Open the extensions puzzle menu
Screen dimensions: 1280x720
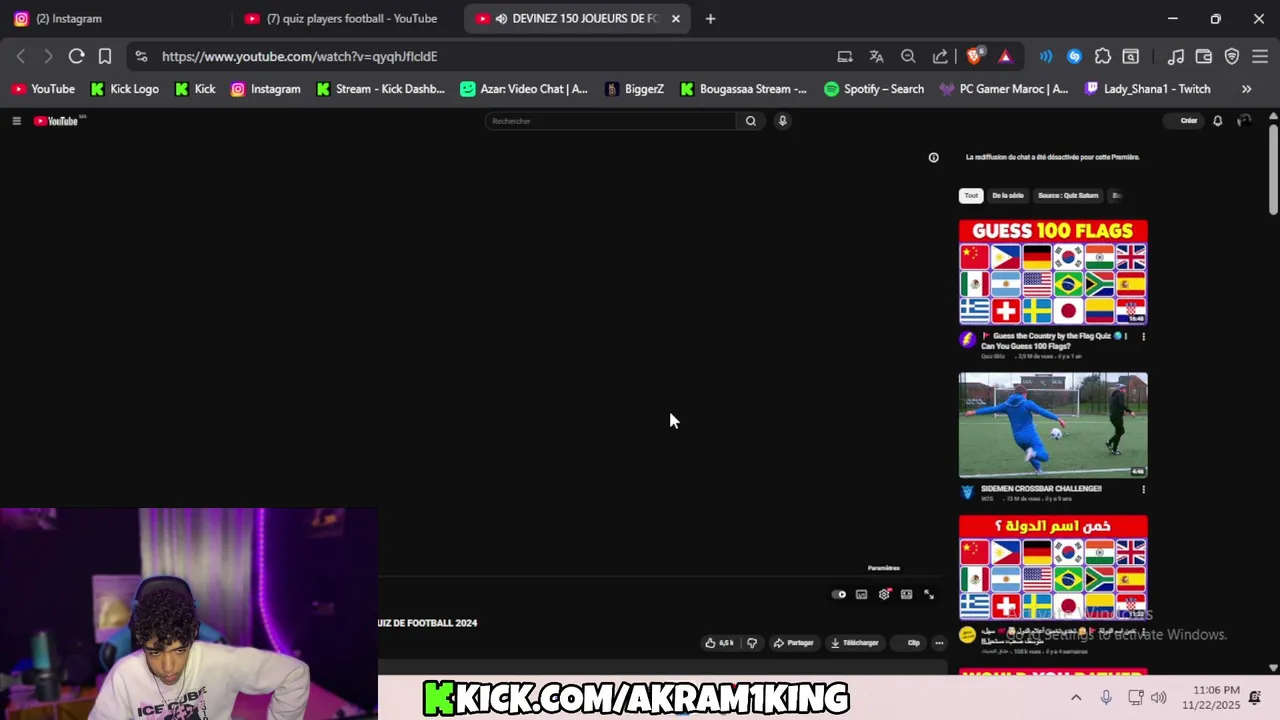pyautogui.click(x=1103, y=56)
